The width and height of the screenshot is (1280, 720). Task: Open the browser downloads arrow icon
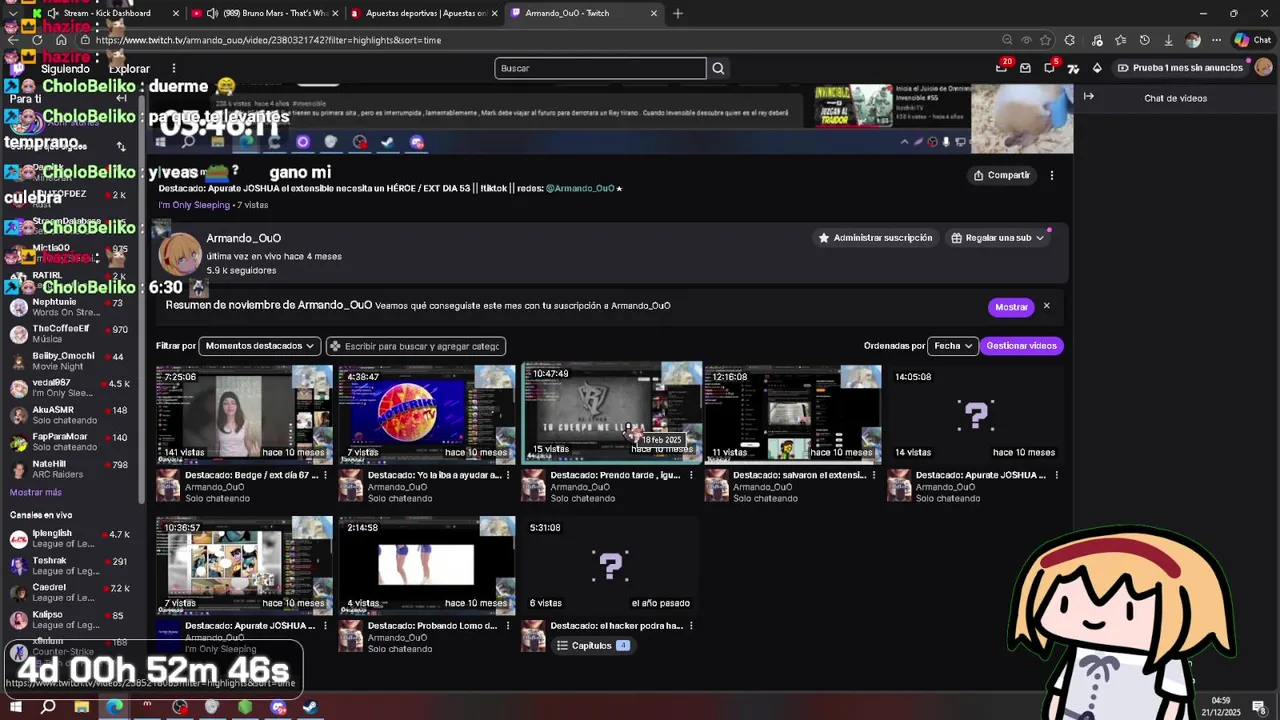tap(1168, 40)
